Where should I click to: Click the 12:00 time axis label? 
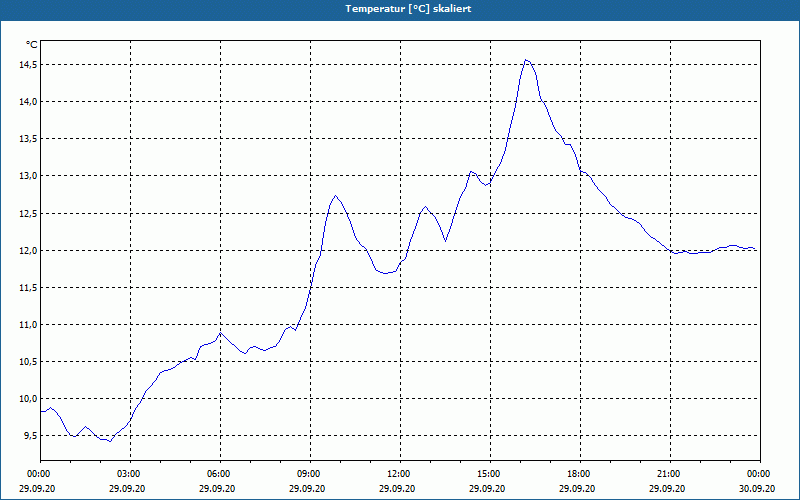(401, 474)
